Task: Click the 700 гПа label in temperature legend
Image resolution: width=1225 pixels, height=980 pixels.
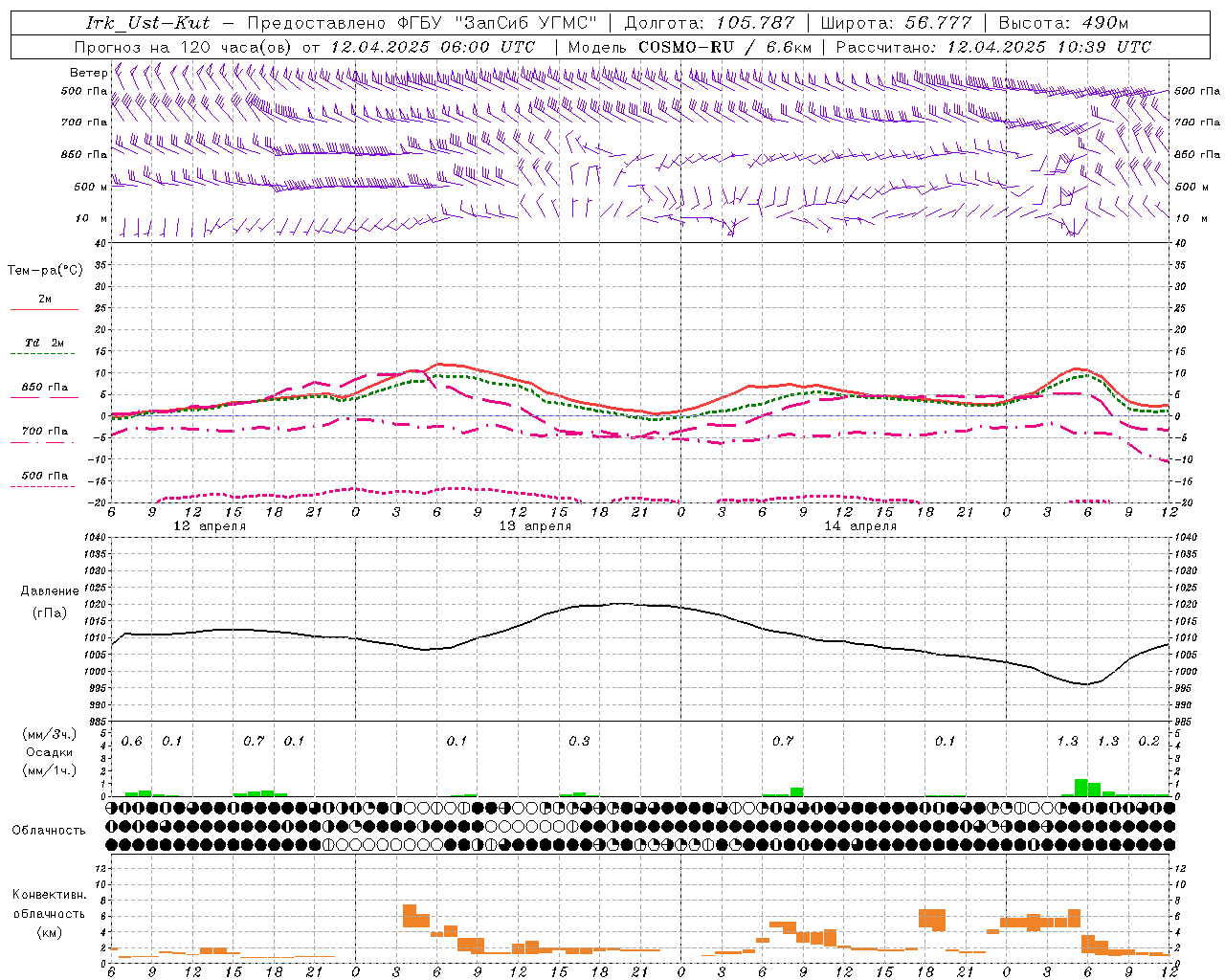Action: pos(45,431)
